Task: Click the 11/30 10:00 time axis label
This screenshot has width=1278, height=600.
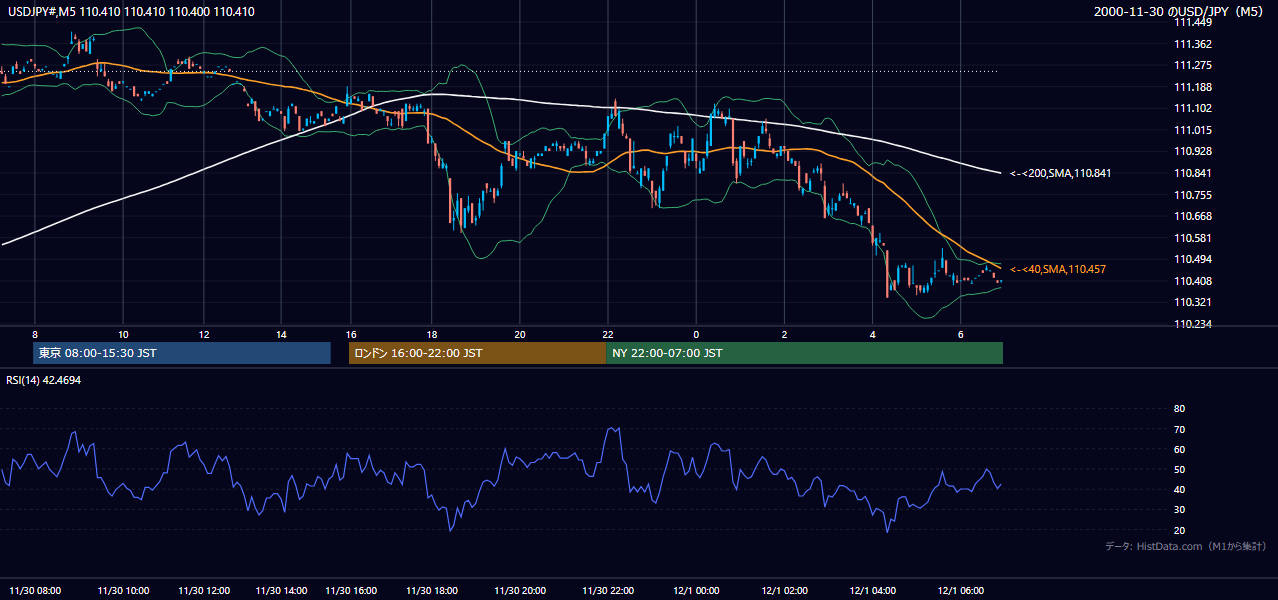Action: (123, 590)
